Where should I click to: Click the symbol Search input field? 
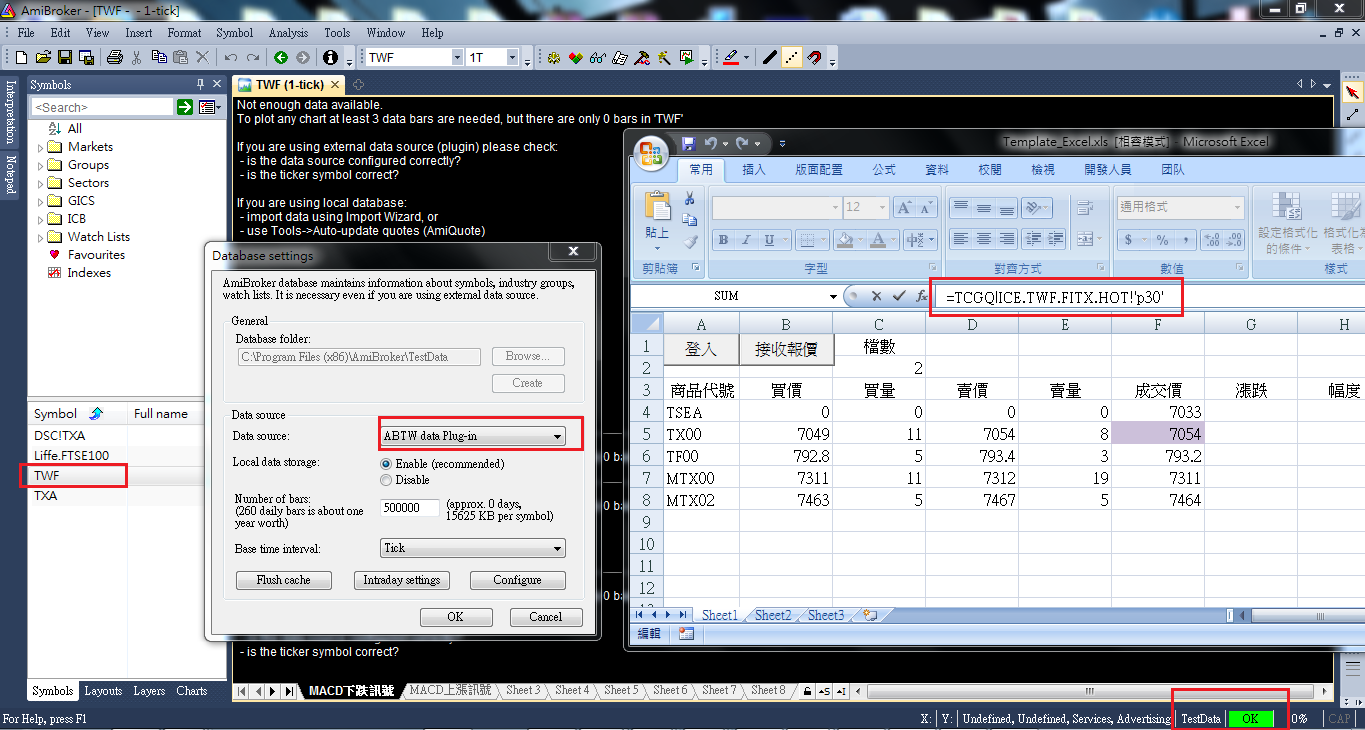[x=102, y=107]
